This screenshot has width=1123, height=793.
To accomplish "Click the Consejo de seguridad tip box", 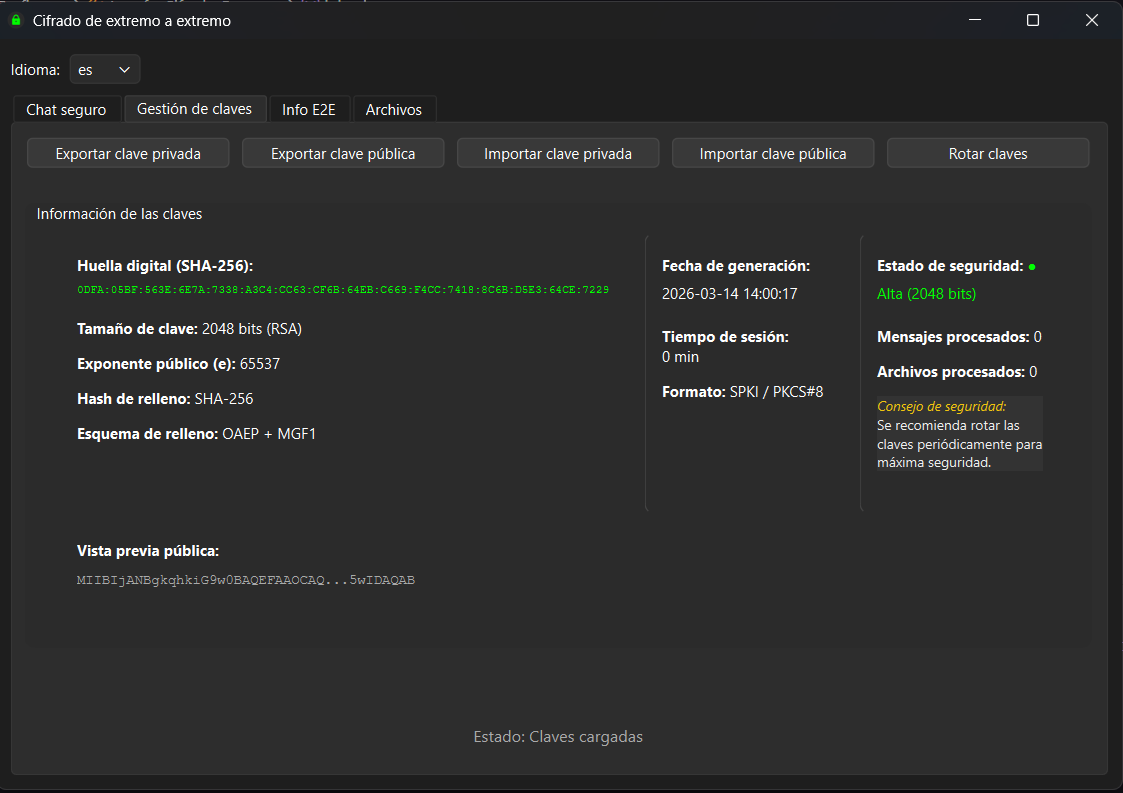I will [x=959, y=433].
